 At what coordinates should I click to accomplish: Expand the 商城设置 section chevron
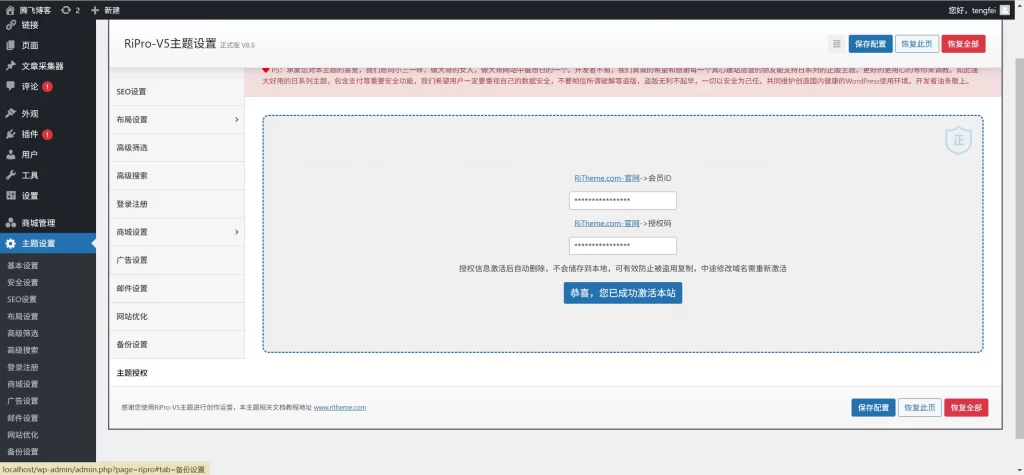[236, 232]
